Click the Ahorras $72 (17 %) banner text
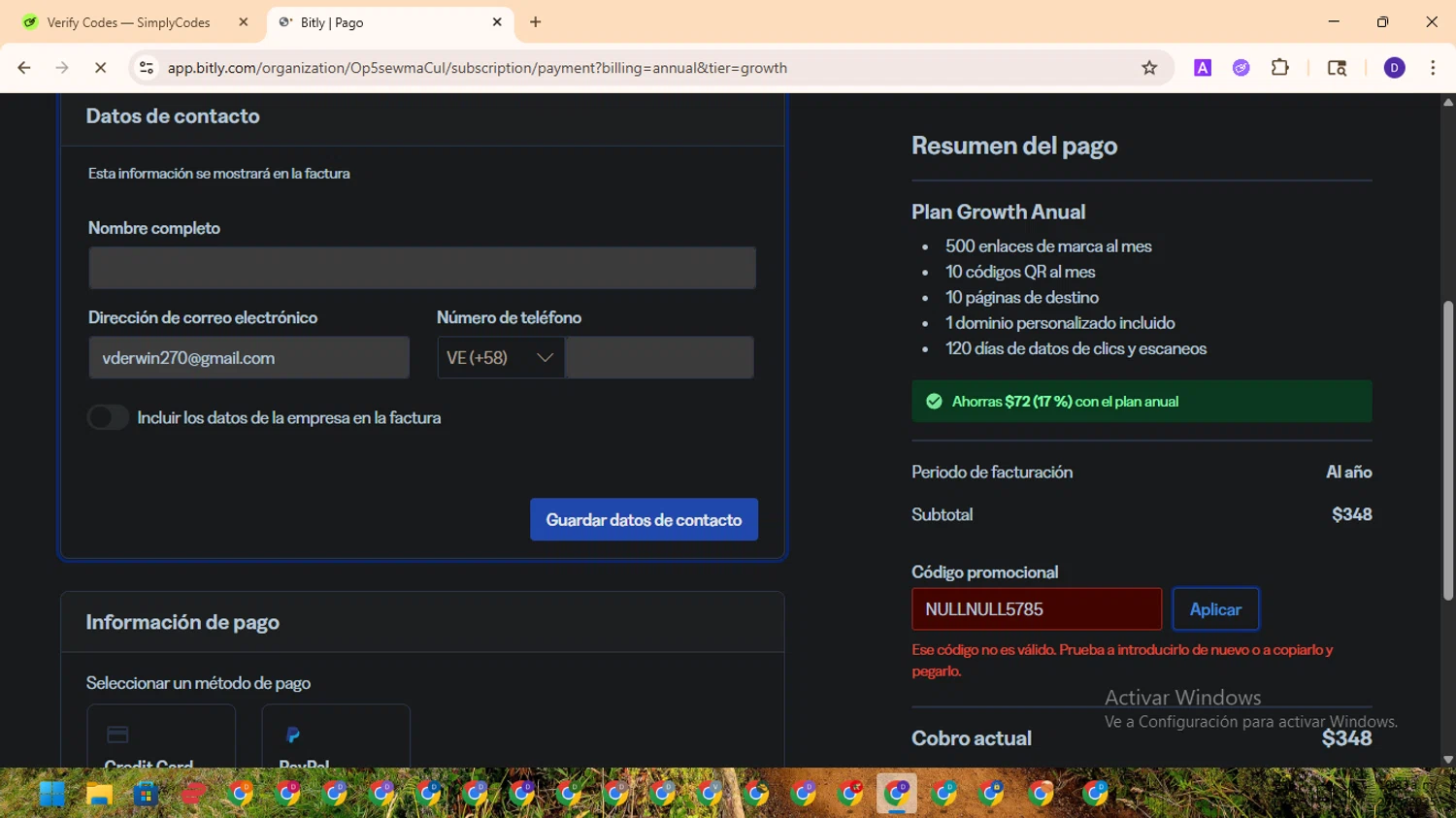 [x=1065, y=402]
